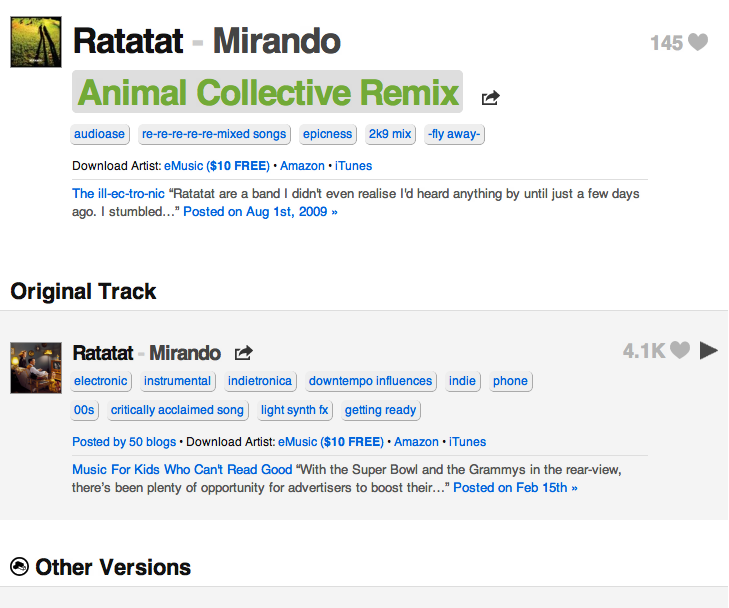Play the original Ratatat Mirando track

709,350
